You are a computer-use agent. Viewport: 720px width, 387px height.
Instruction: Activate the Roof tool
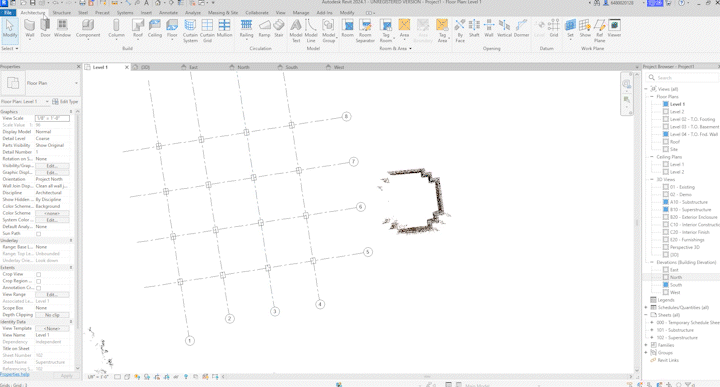point(138,28)
